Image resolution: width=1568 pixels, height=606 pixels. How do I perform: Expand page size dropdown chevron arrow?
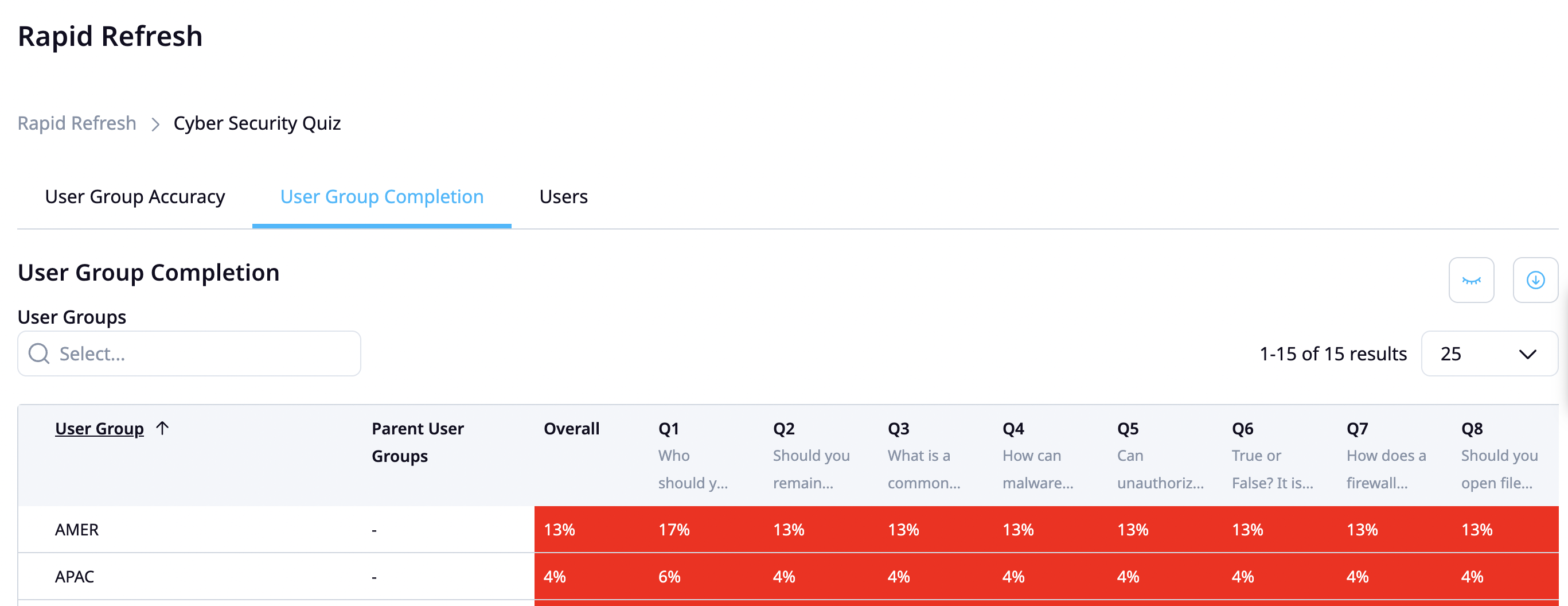(1527, 354)
